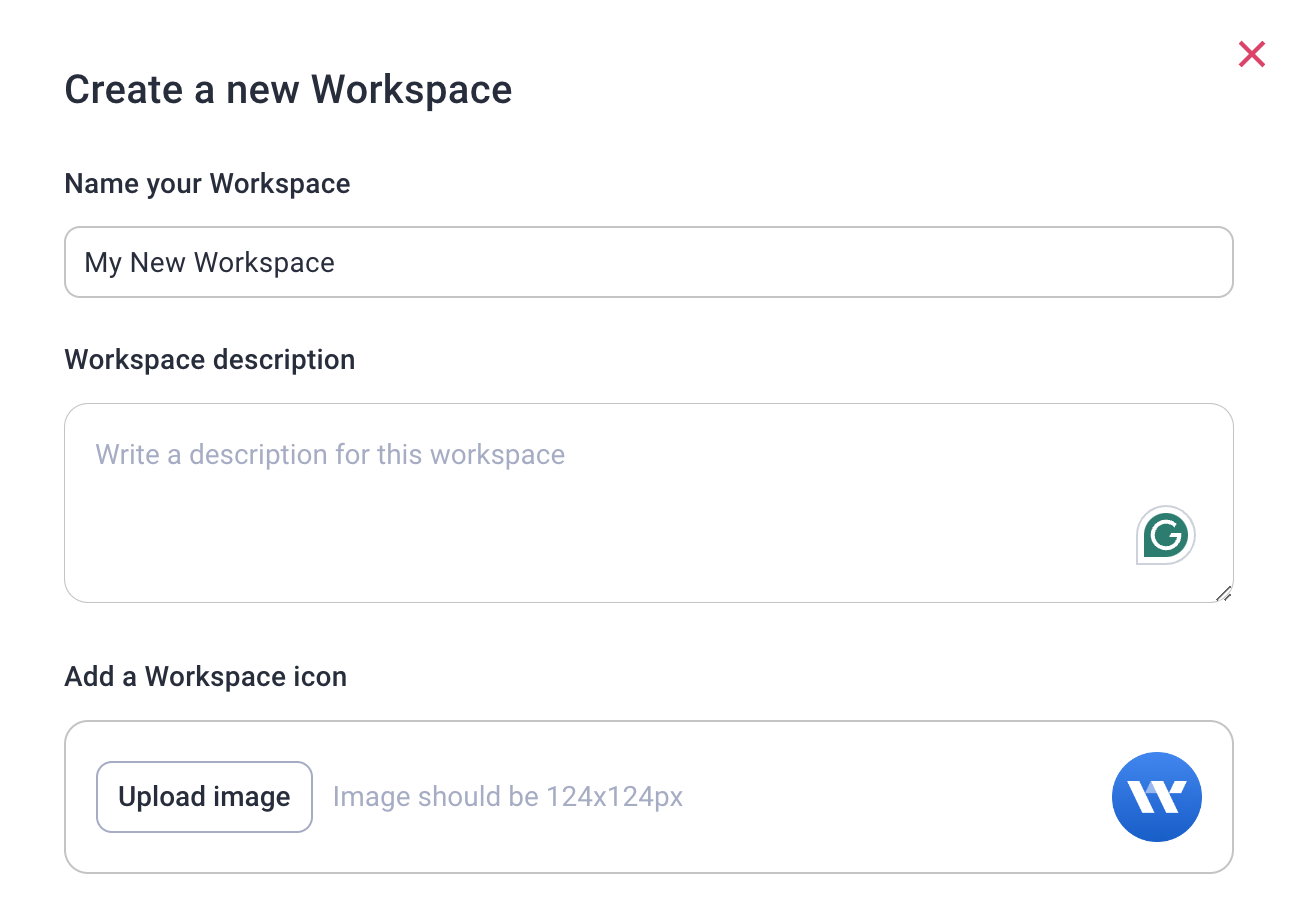This screenshot has width=1304, height=908.
Task: Click the Upload image control to pick a file
Action: [204, 797]
